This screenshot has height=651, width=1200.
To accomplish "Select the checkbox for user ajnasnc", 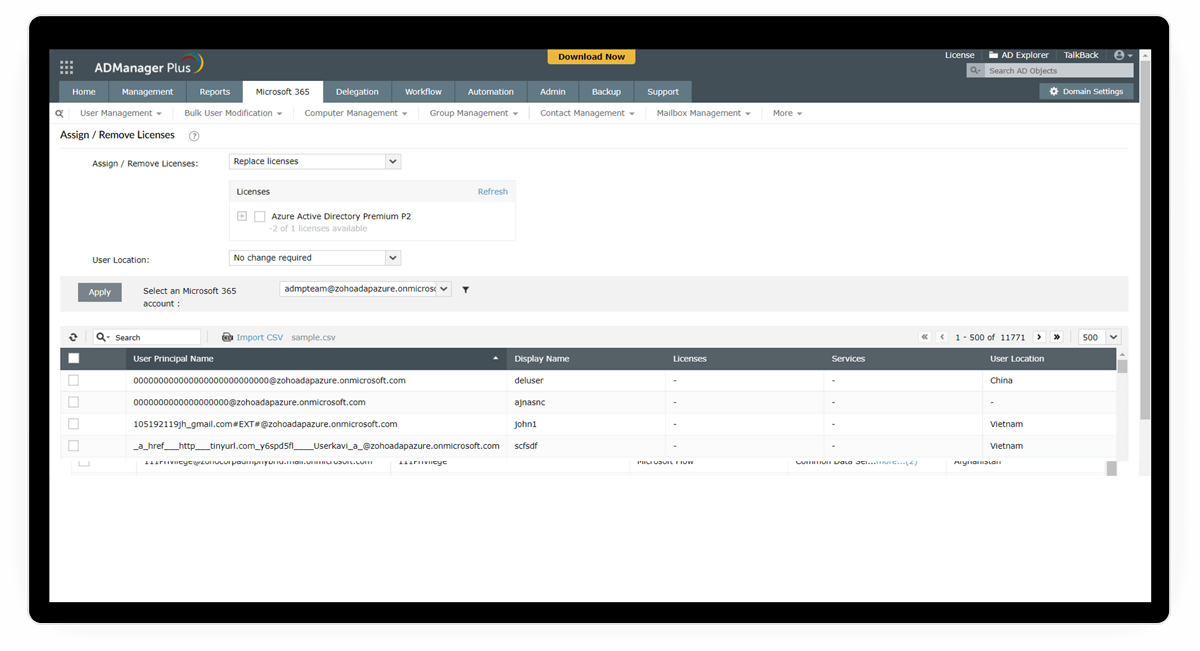I will point(73,402).
